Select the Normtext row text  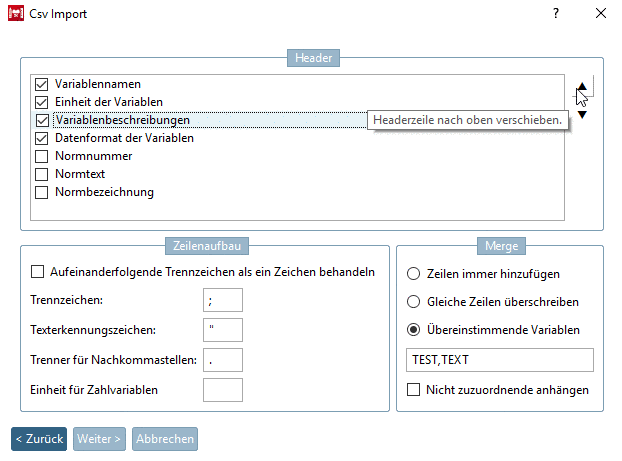pos(80,174)
